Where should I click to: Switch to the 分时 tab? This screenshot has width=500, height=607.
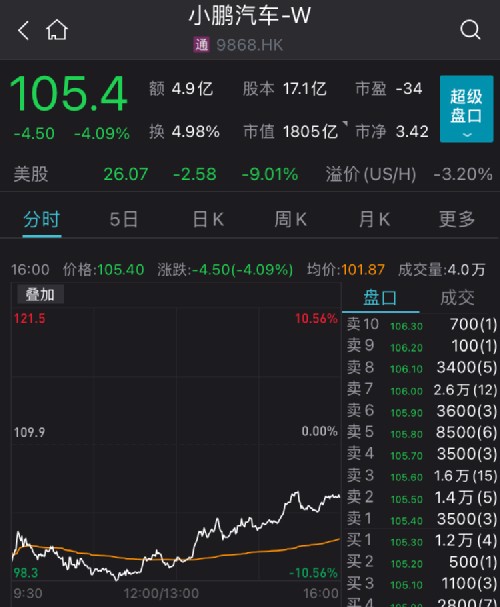point(42,219)
